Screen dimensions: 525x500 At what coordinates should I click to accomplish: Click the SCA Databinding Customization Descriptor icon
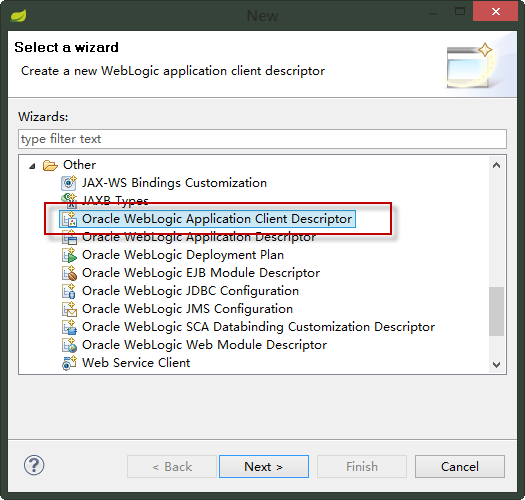[x=69, y=327]
